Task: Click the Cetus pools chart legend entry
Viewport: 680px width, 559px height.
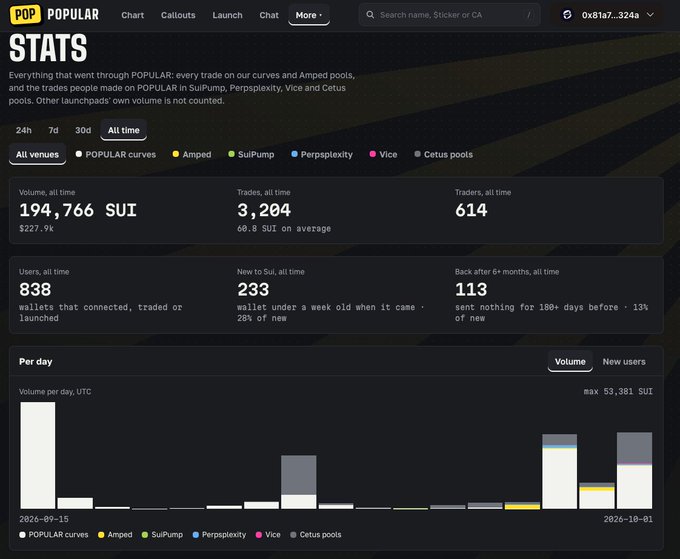Action: pos(316,535)
